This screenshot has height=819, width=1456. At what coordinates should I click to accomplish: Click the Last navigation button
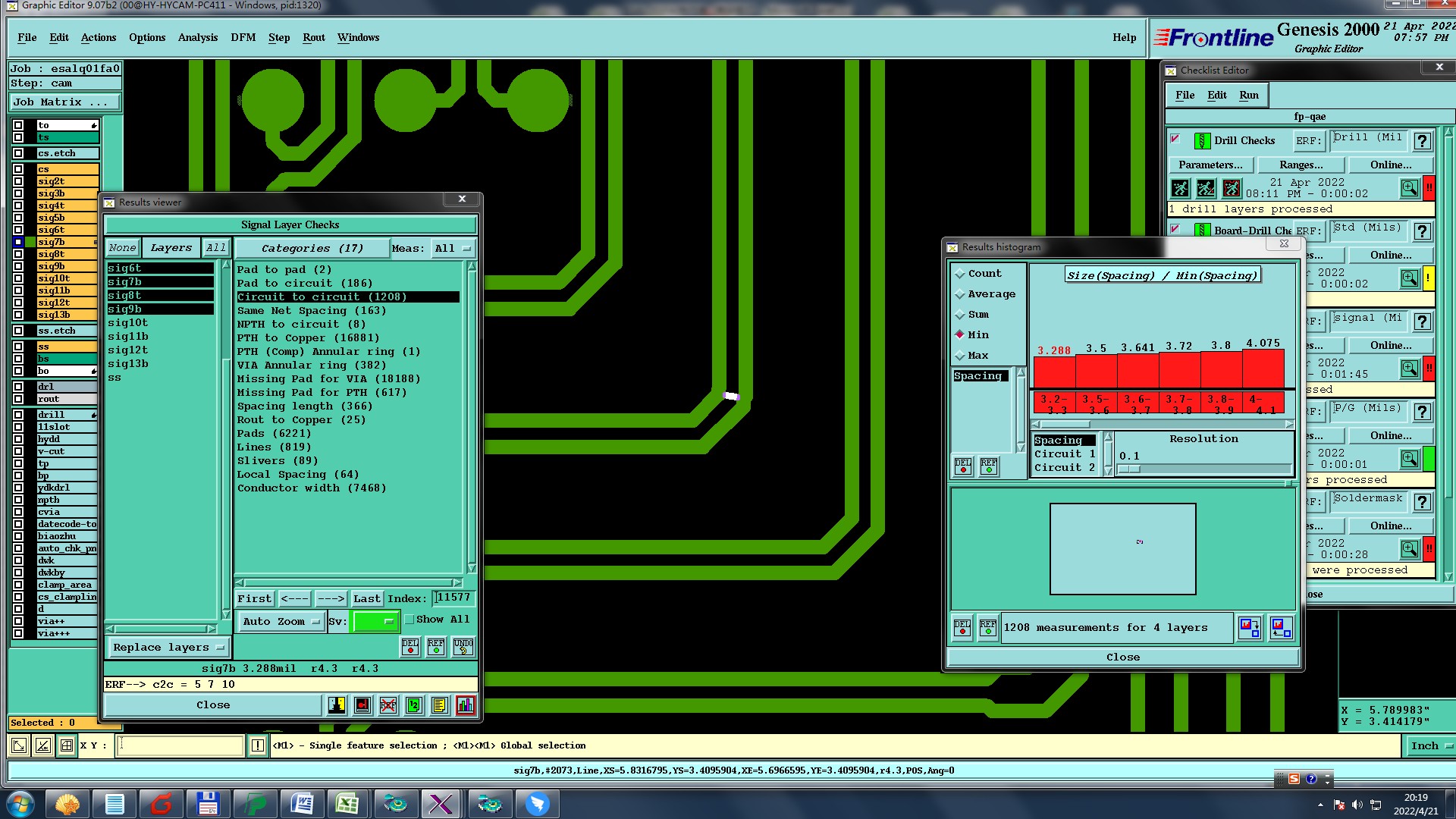pos(367,598)
